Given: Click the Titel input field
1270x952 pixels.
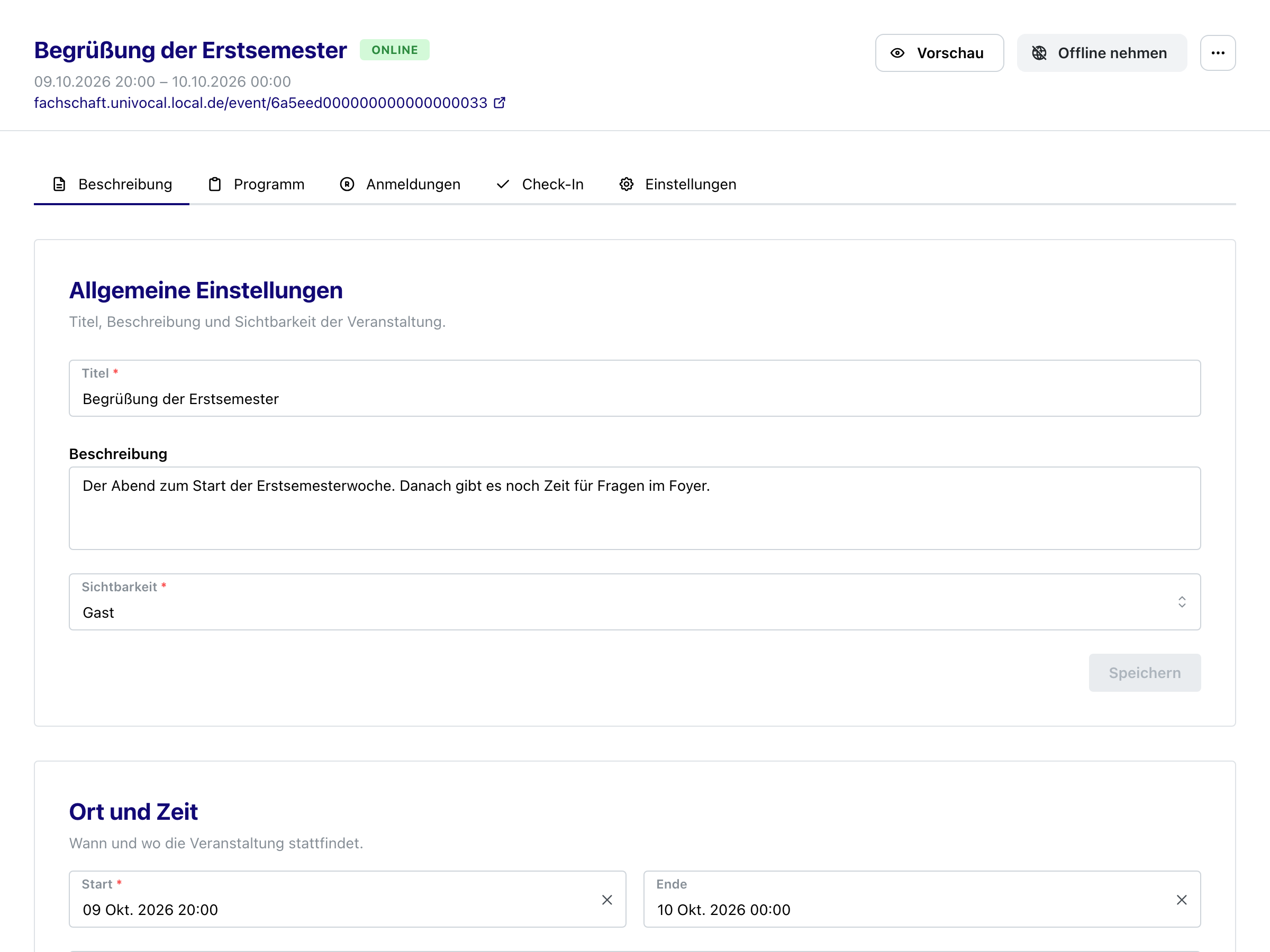Looking at the screenshot, I should tap(634, 389).
